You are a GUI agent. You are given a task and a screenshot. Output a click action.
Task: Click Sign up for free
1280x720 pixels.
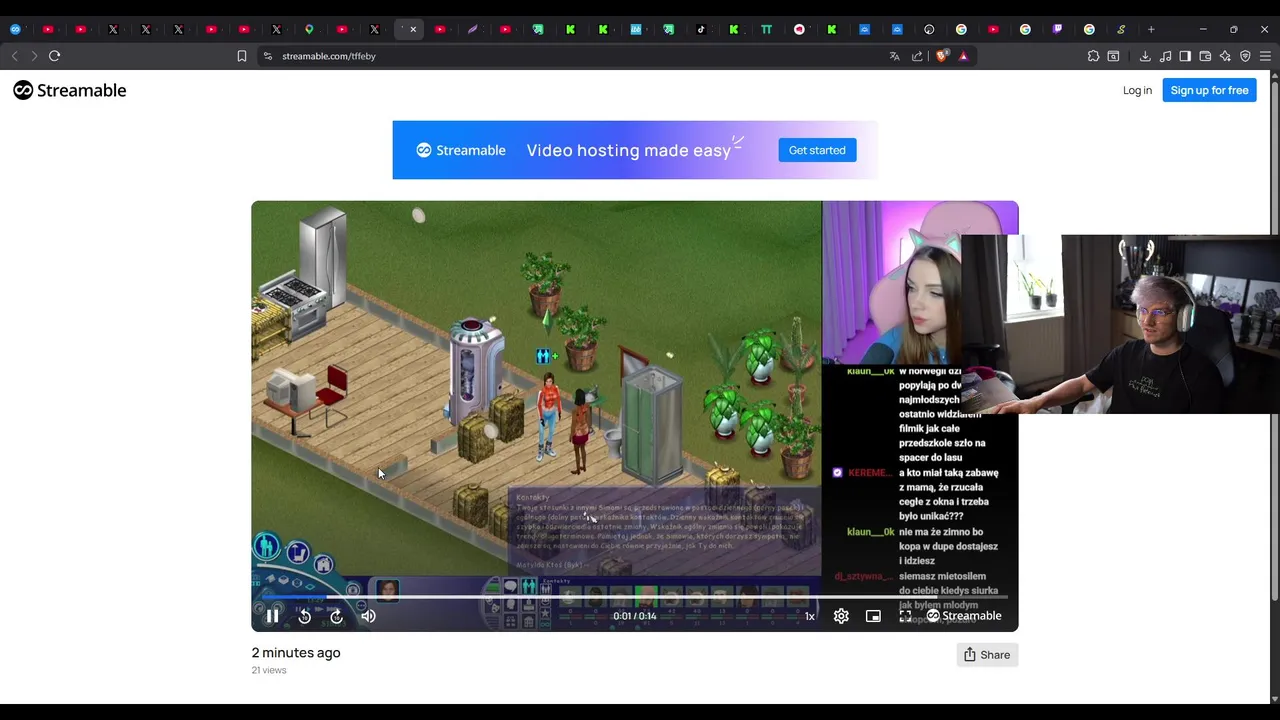tap(1209, 90)
